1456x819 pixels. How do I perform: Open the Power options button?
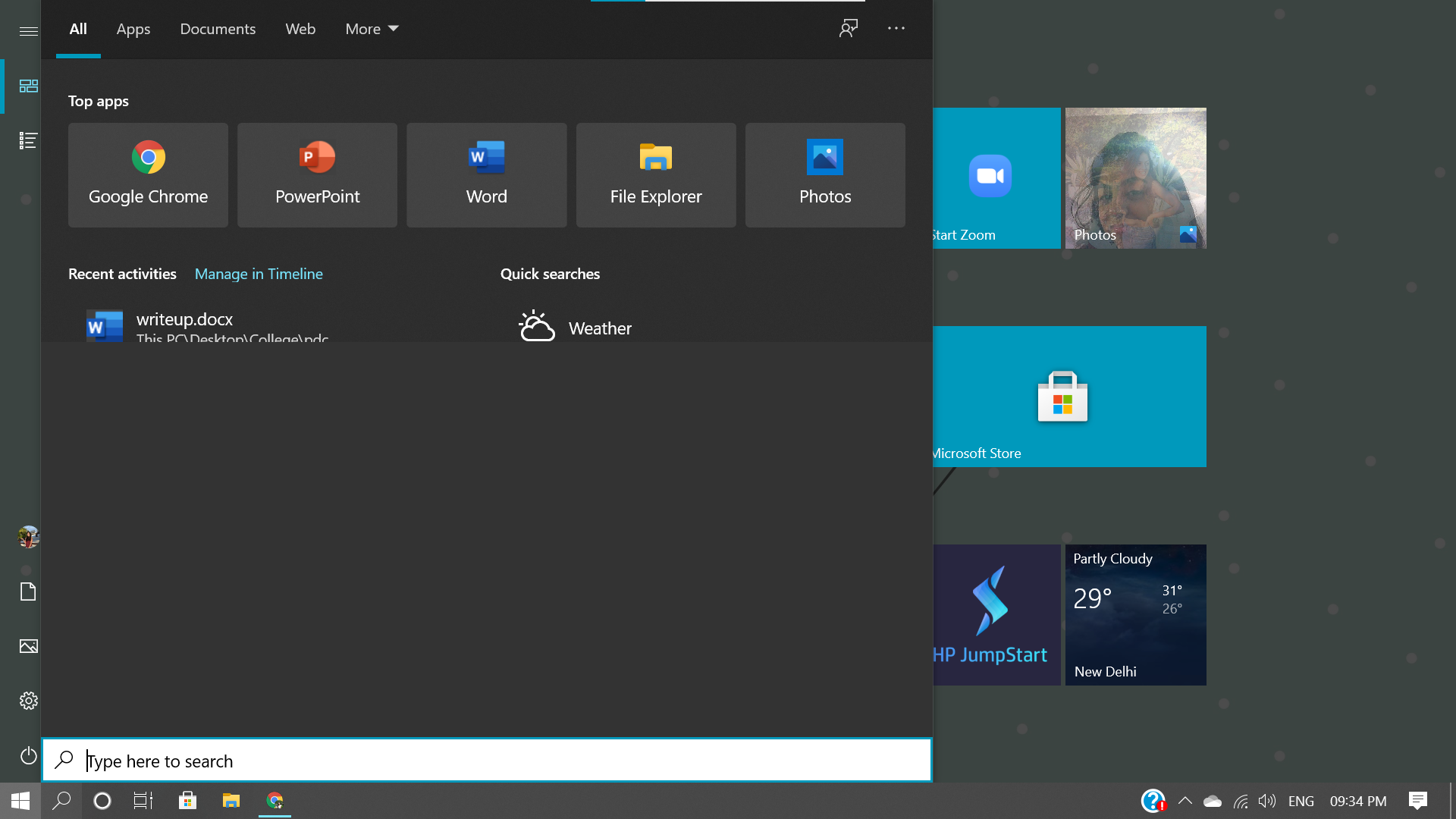tap(28, 755)
